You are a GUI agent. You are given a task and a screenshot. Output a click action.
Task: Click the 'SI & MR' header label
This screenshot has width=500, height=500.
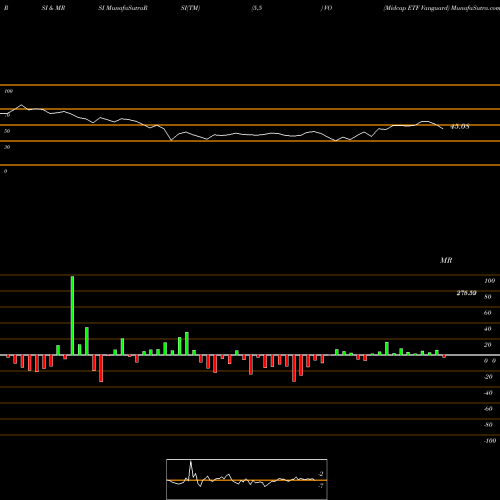coord(53,8)
